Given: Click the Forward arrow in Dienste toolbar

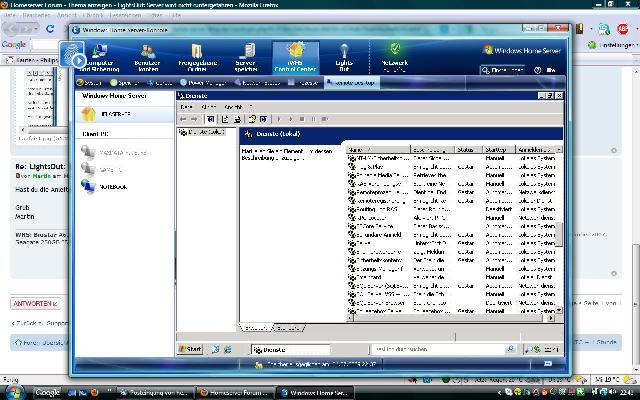Looking at the screenshot, I should coord(194,119).
